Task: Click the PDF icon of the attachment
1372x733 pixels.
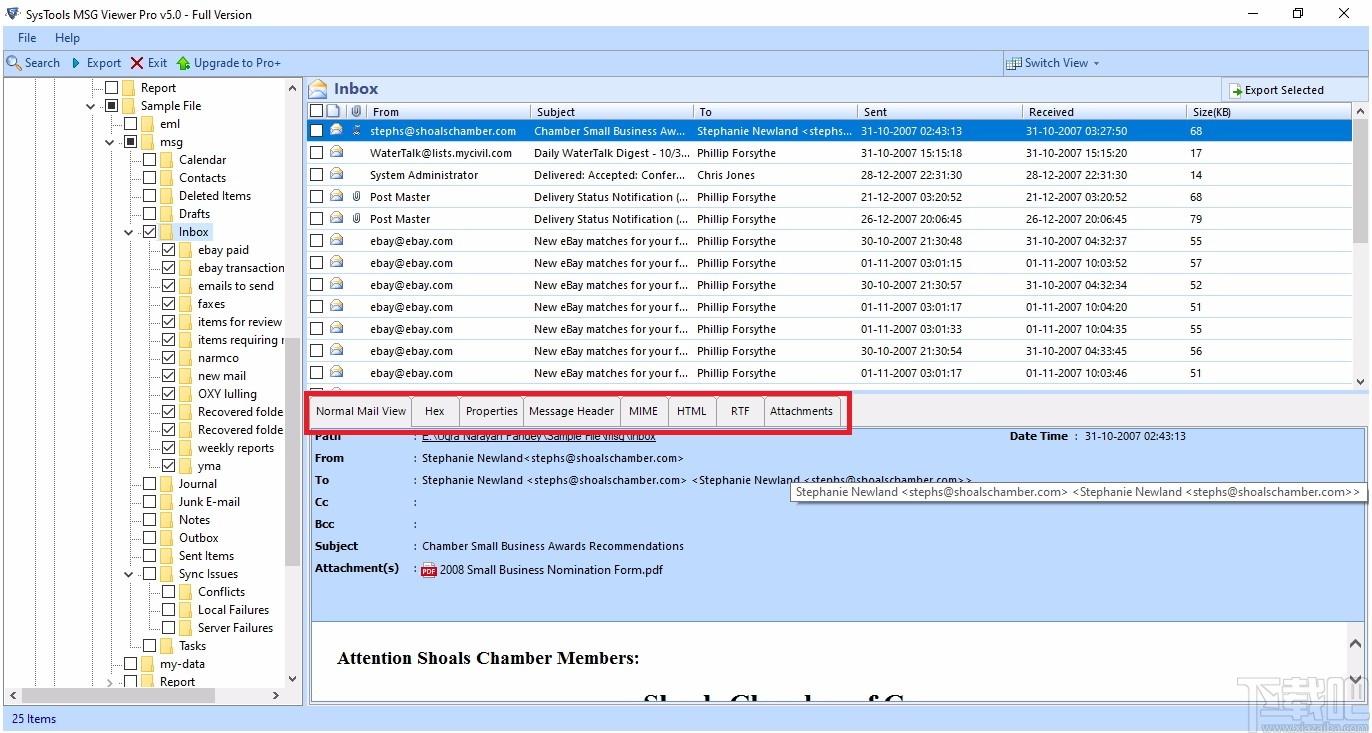Action: point(429,570)
